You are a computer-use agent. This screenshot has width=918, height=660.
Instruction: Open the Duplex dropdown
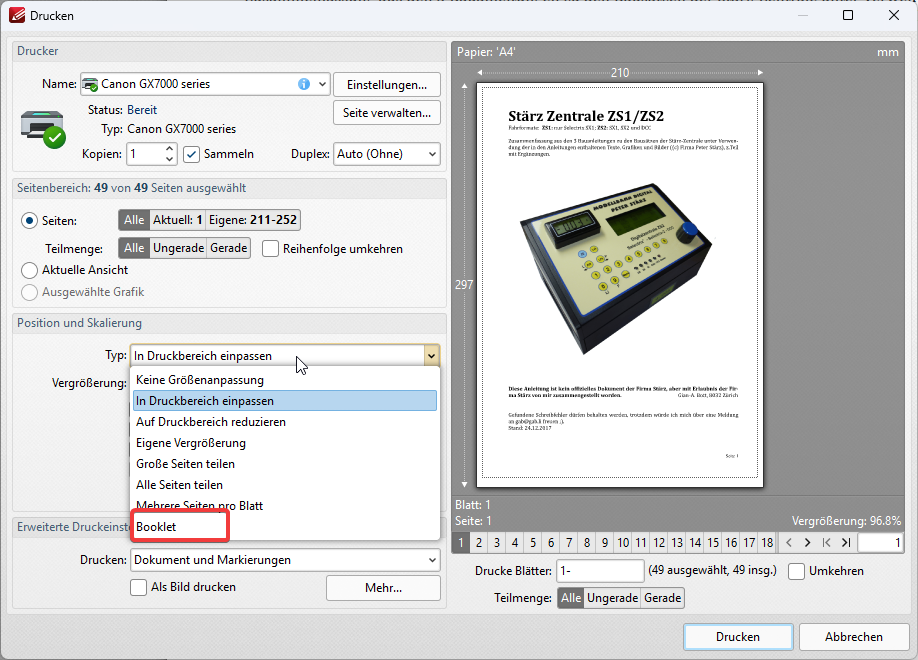(x=387, y=154)
